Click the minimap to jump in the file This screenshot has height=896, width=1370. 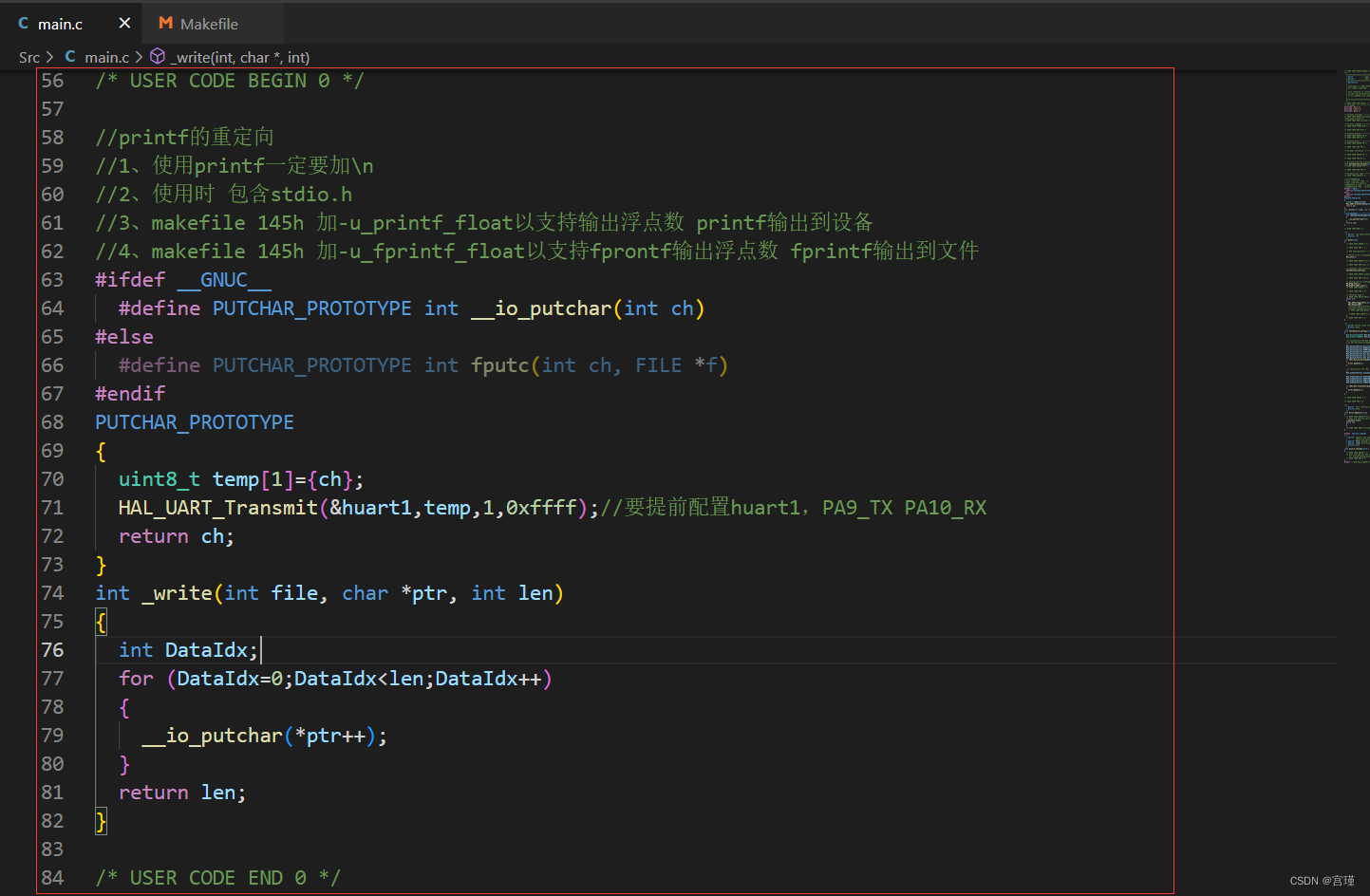(x=1356, y=266)
